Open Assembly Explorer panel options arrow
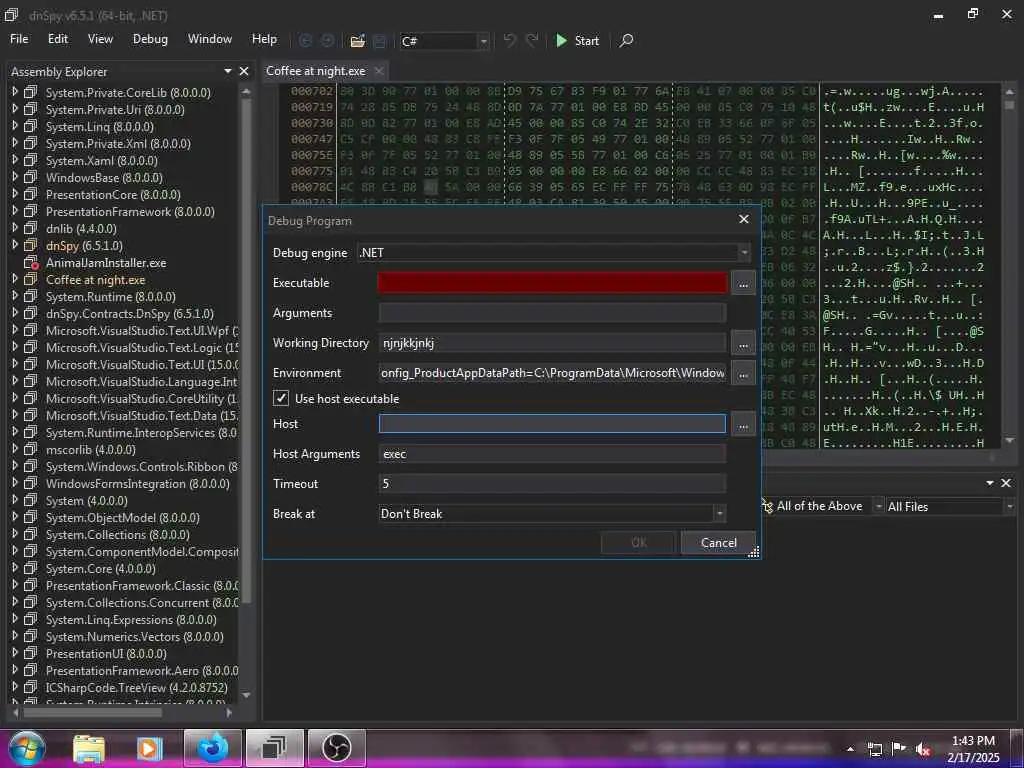The width and height of the screenshot is (1024, 768). pos(228,71)
